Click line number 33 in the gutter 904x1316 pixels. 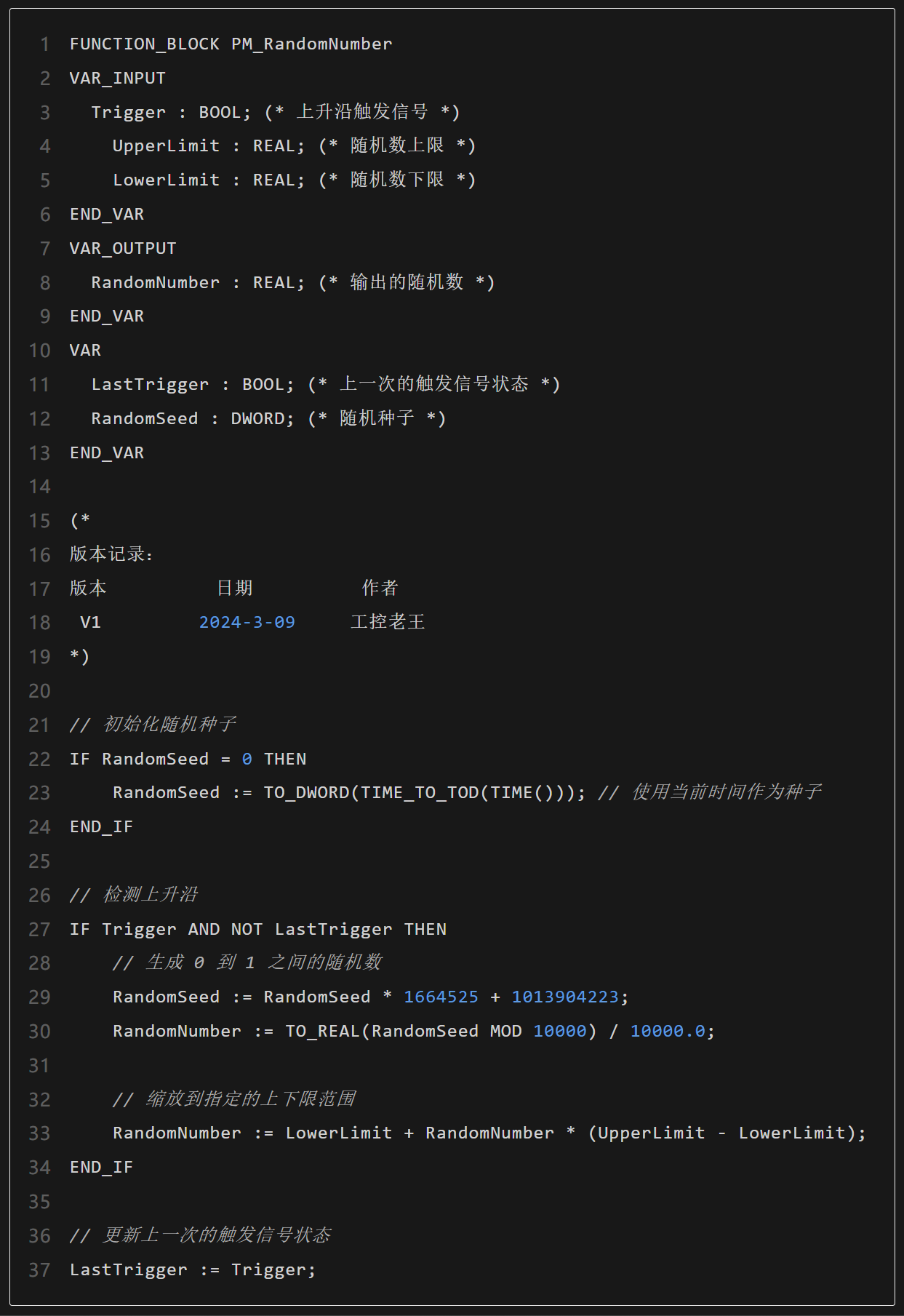tap(40, 1133)
